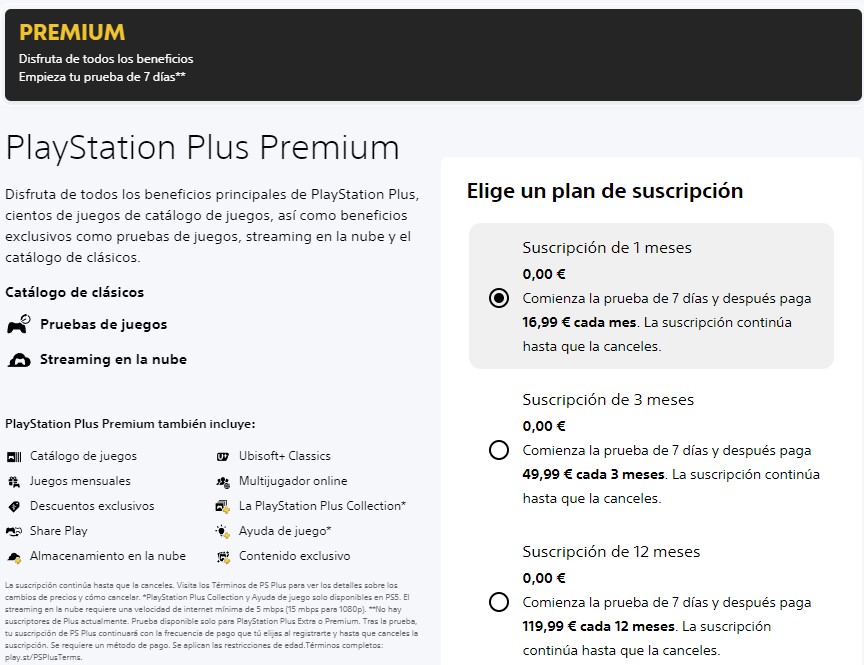Select the 12-month subscription radio button
864x665 pixels.
499,602
